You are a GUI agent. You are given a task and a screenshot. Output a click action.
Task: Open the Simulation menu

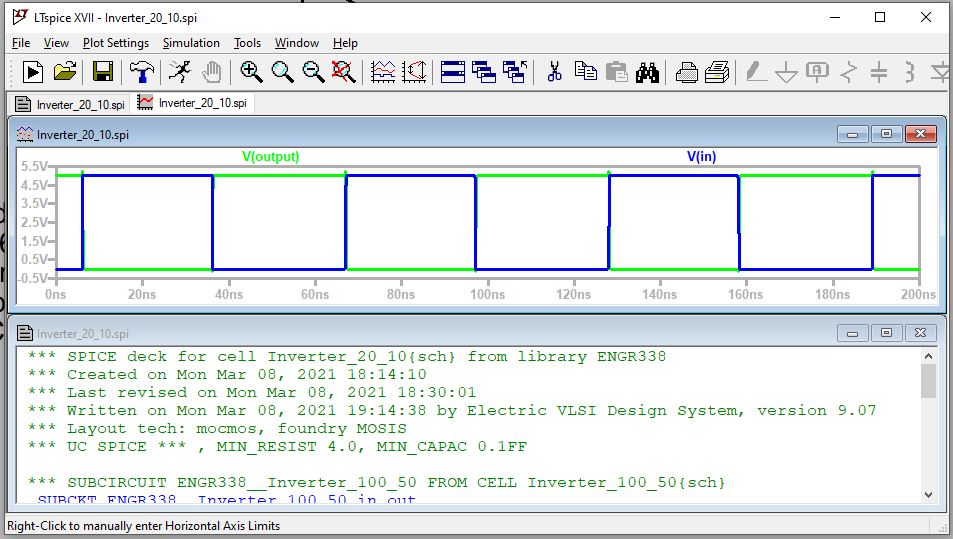191,43
